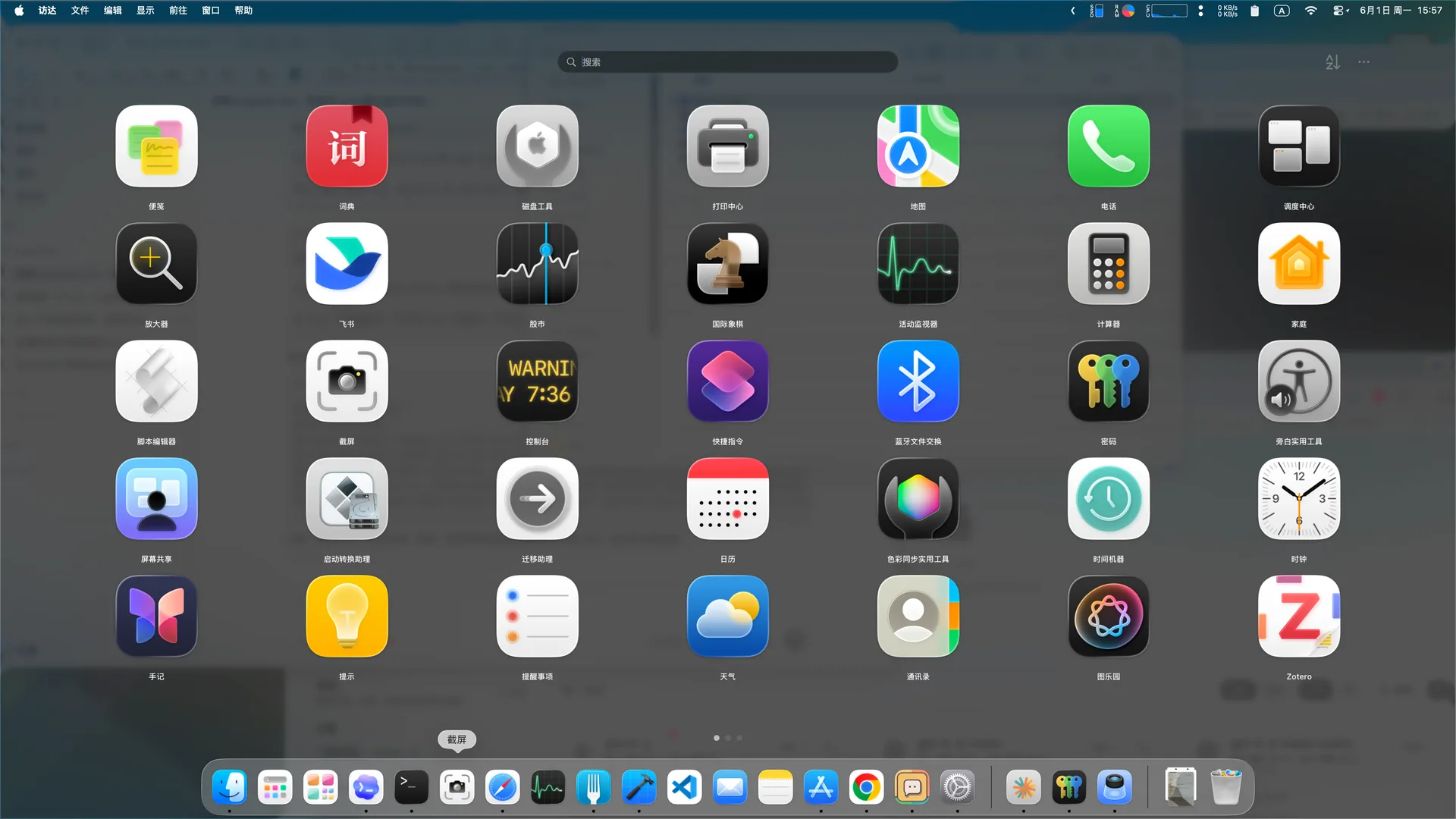This screenshot has width=1456, height=819.
Task: Open System Settings from the Dock
Action: 957,788
